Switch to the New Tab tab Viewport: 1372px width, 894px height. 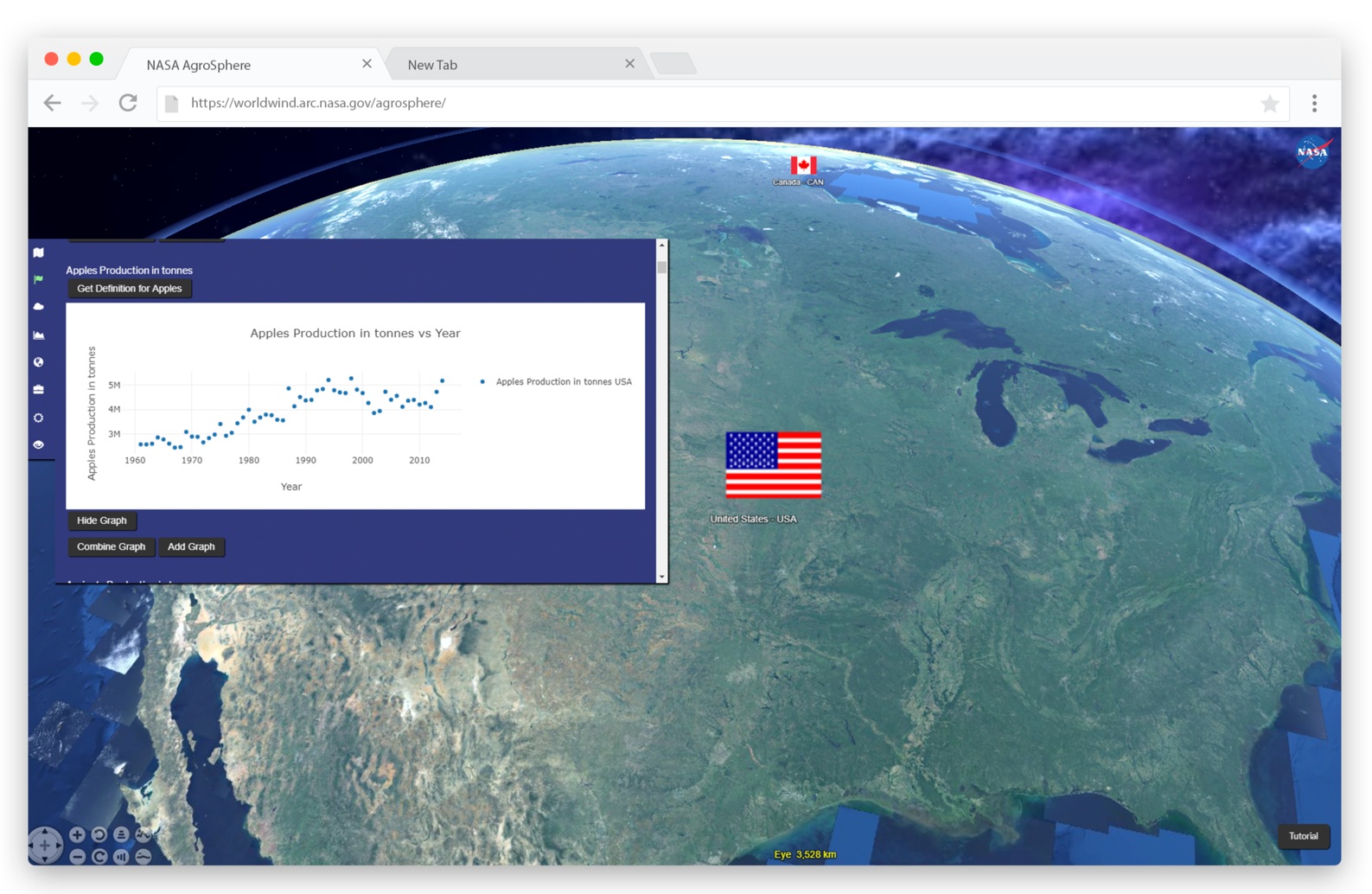[514, 65]
